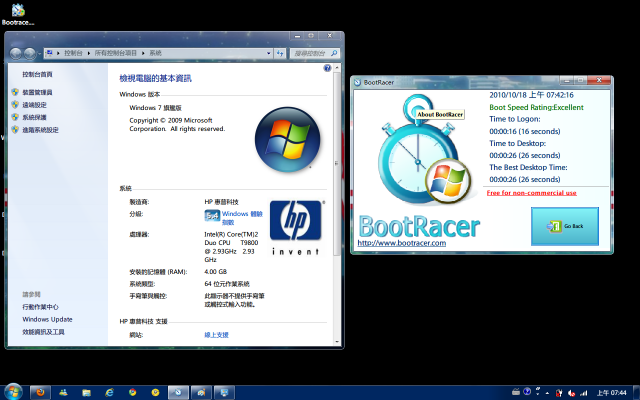The image size is (640, 400).
Task: Click scroll-up arrow of System window scrollbar
Action: (x=337, y=68)
